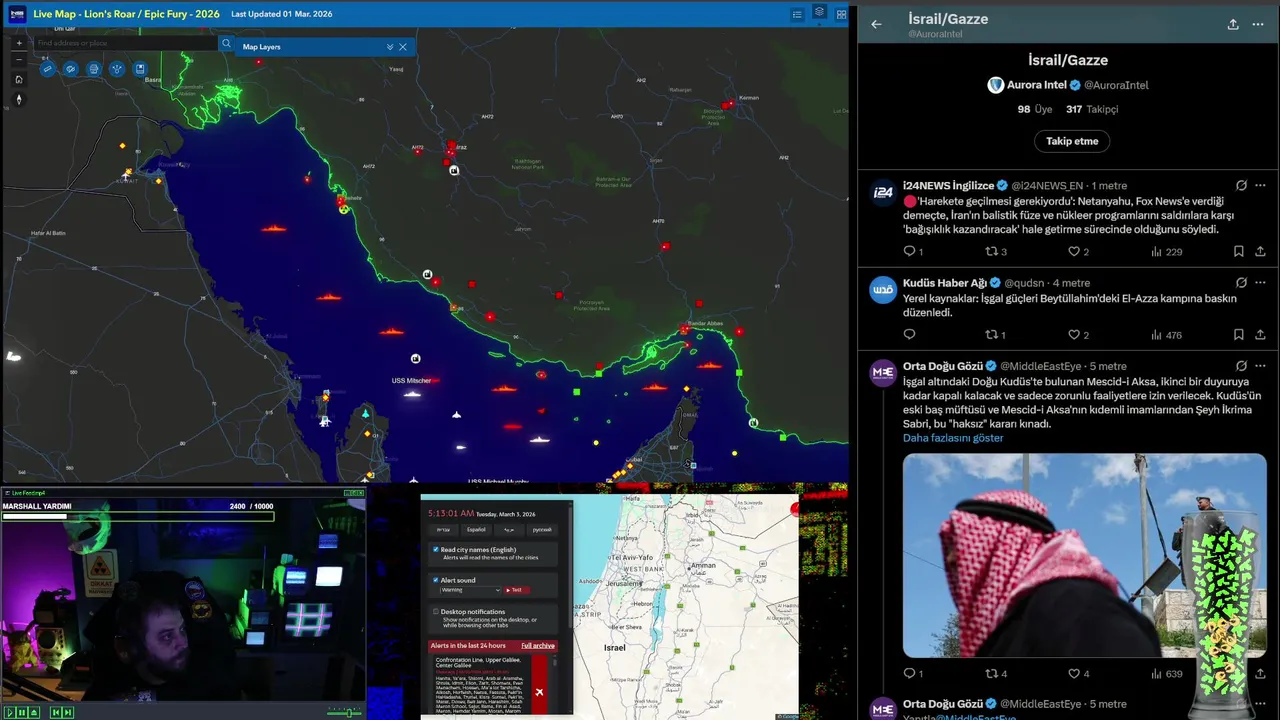This screenshot has height=720, width=1280.
Task: Skip to previous in Live Feed player
Action: [55, 712]
